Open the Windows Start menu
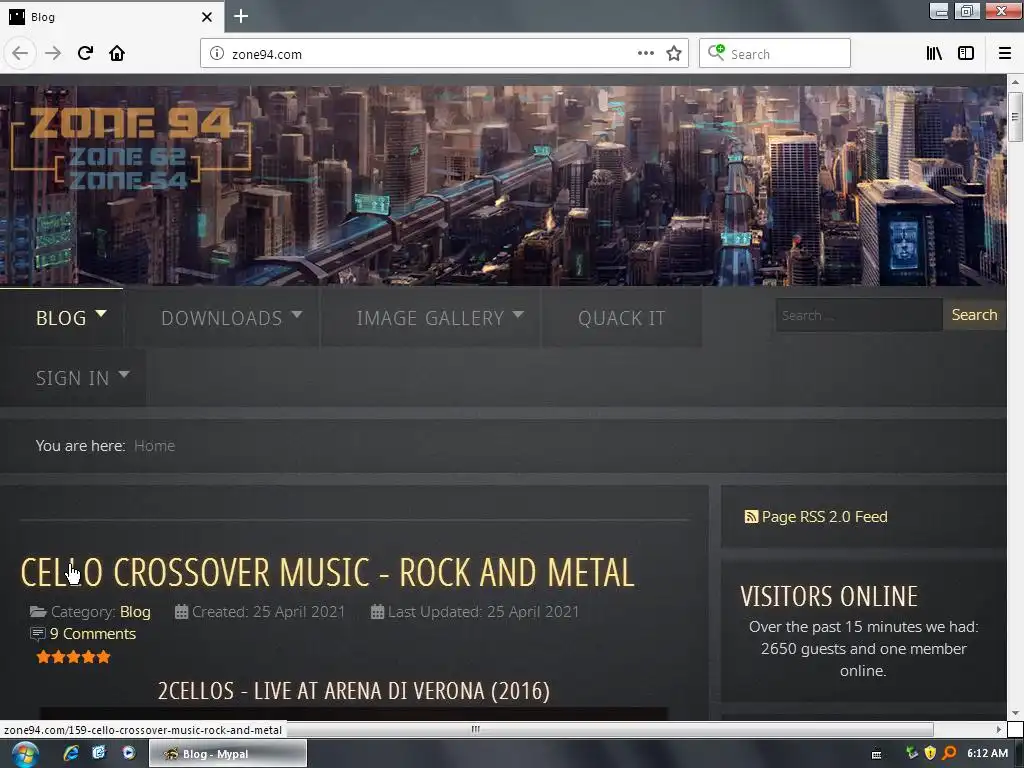The image size is (1024, 768). coord(24,754)
